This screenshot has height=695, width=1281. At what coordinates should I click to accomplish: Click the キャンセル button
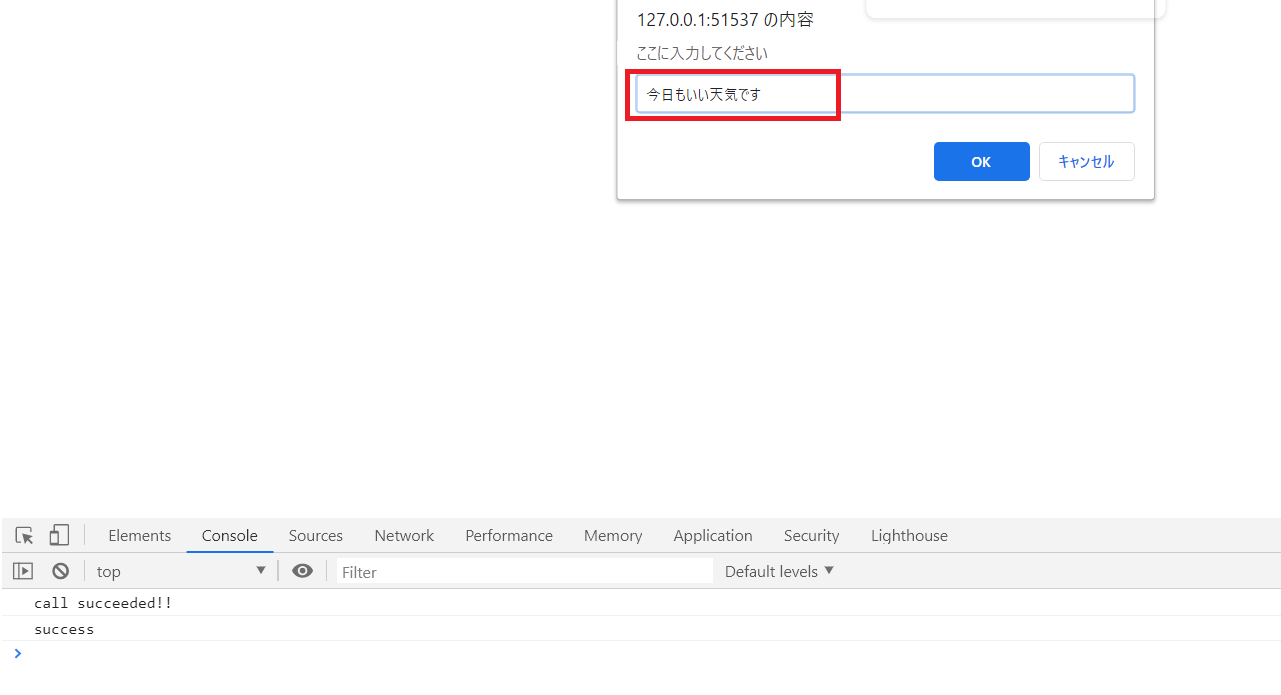1086,161
